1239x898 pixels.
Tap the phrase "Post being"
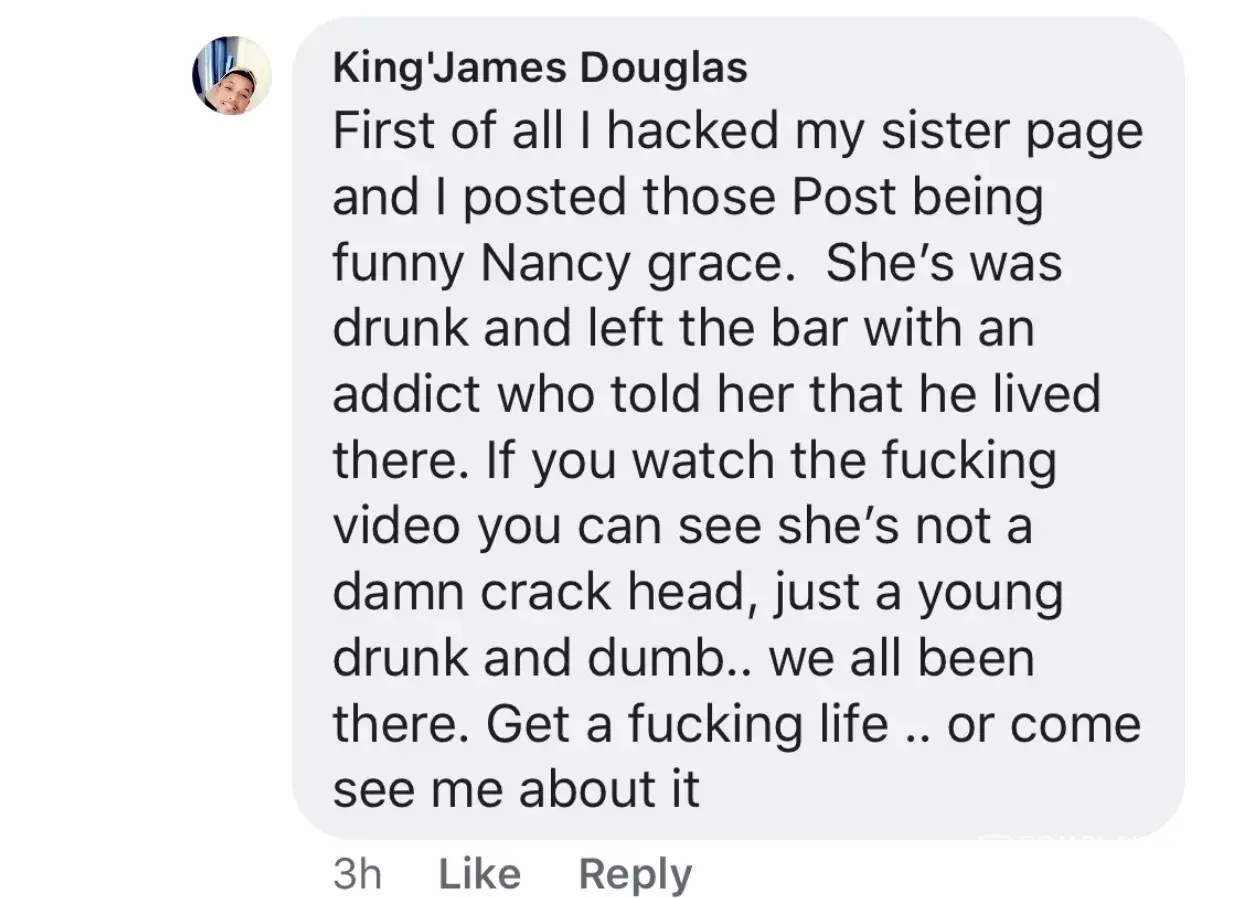(x=917, y=199)
